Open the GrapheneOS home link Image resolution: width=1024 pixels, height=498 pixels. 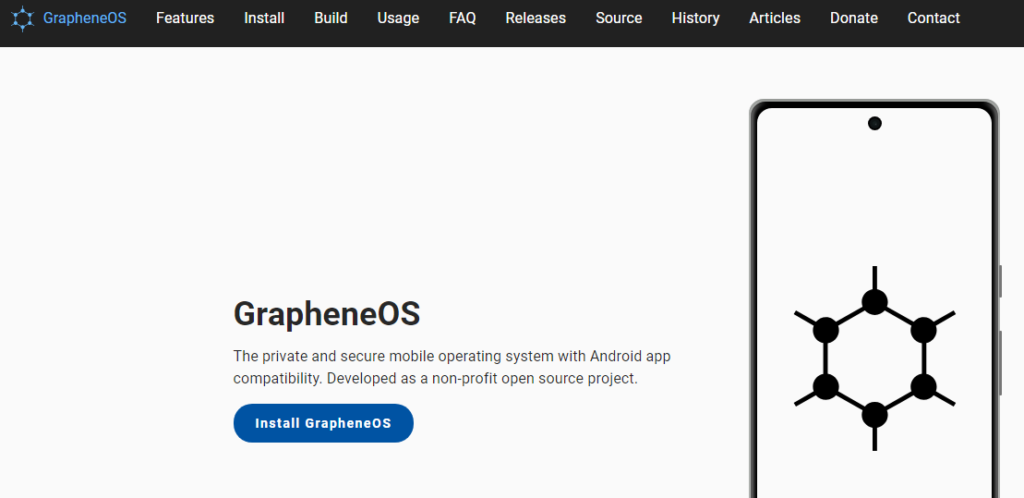(70, 18)
